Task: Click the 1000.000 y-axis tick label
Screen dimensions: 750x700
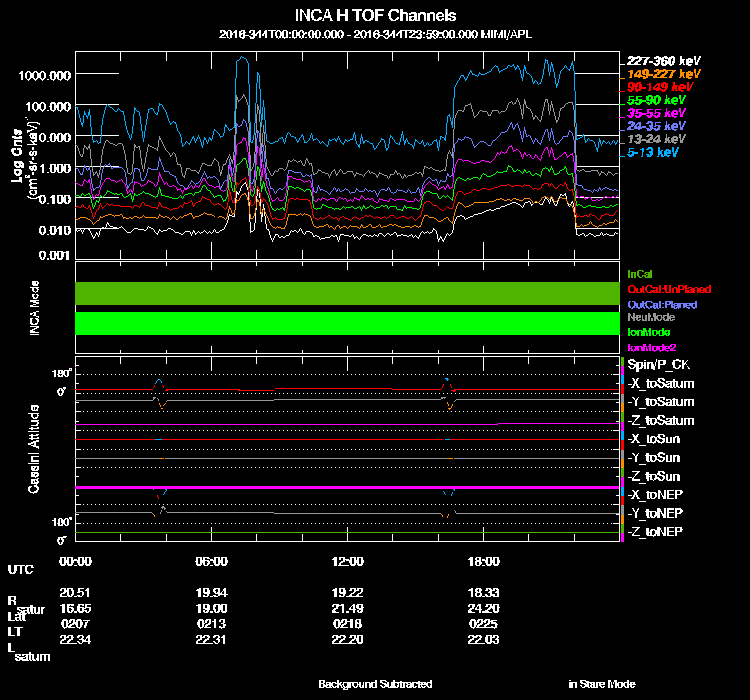Action: click(44, 76)
